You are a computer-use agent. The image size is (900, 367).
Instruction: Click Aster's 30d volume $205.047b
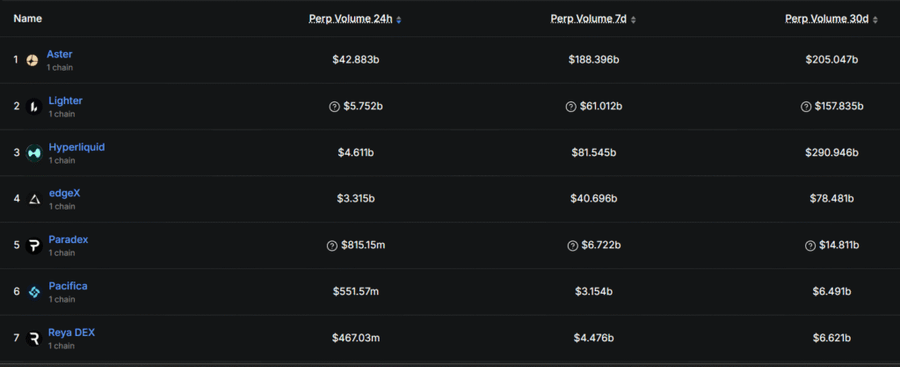pos(832,60)
